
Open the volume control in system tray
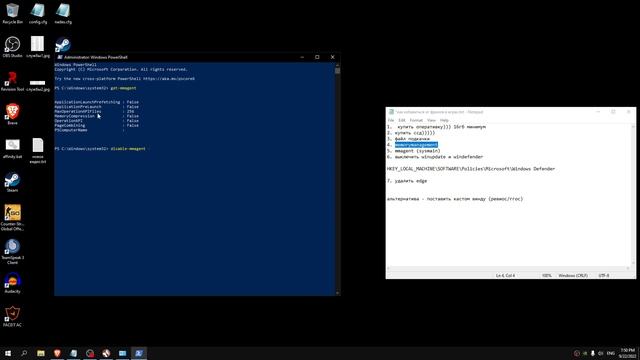pos(600,353)
